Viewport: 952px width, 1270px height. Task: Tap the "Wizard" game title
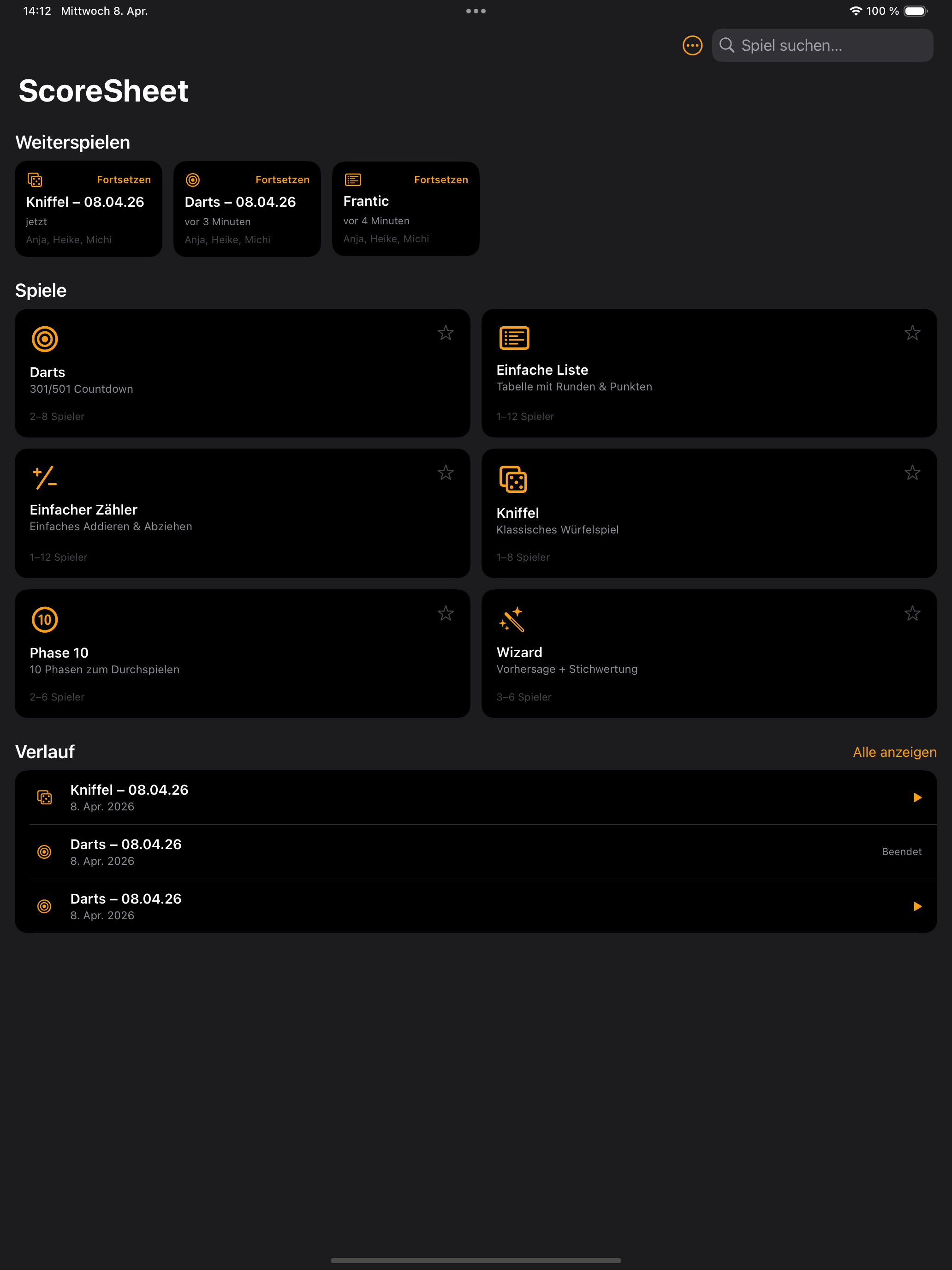(x=519, y=652)
